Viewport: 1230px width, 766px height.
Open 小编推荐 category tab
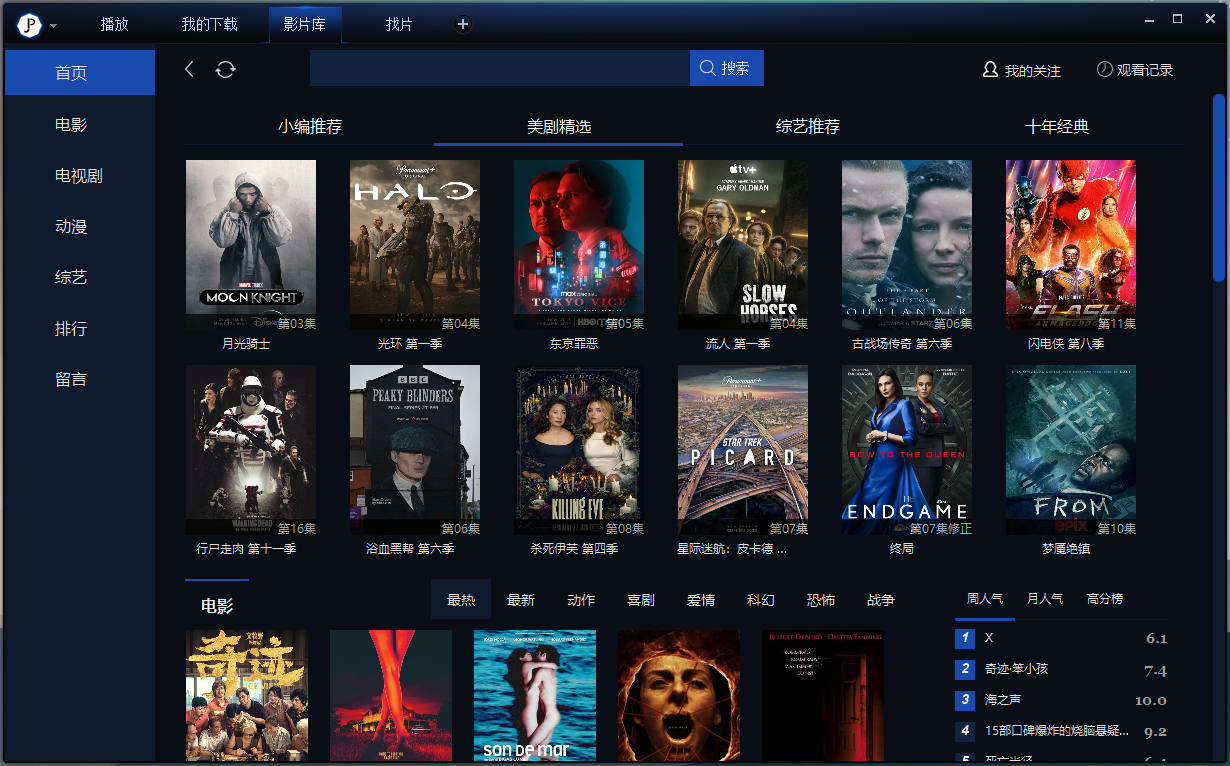point(310,127)
